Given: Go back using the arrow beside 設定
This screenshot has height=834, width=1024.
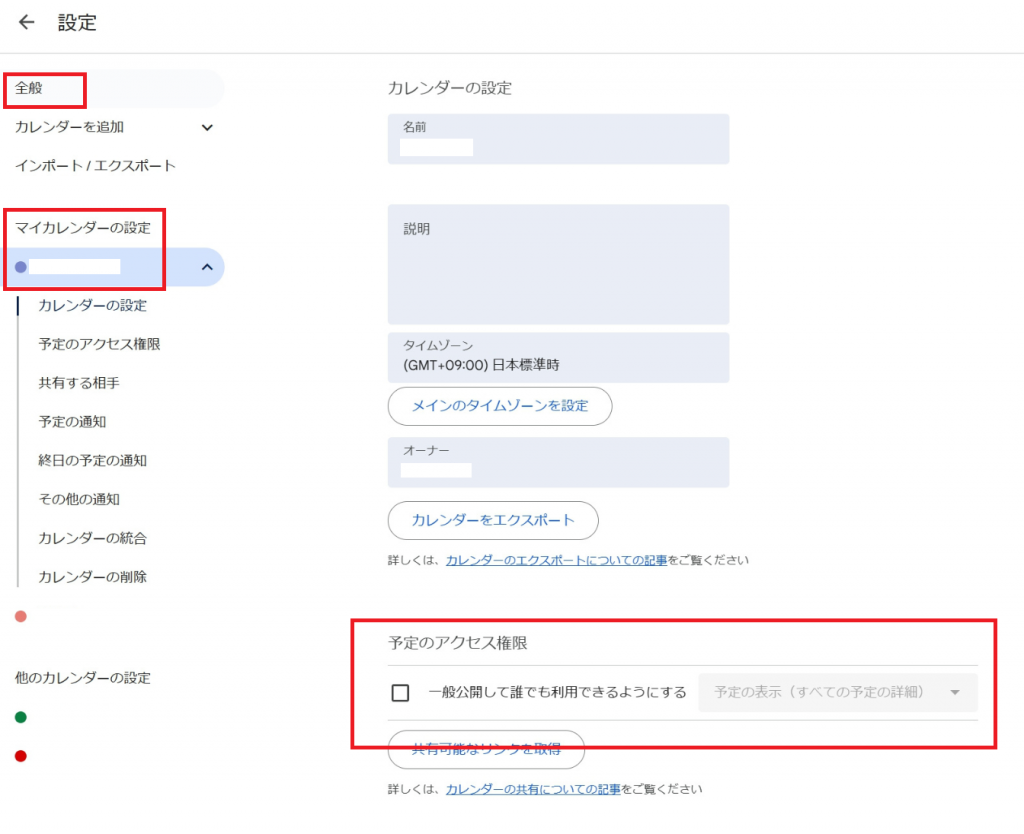Looking at the screenshot, I should (26, 22).
